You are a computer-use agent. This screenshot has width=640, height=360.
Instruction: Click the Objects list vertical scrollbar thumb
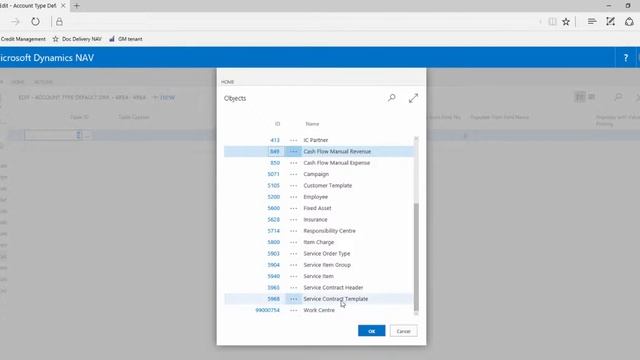416,256
